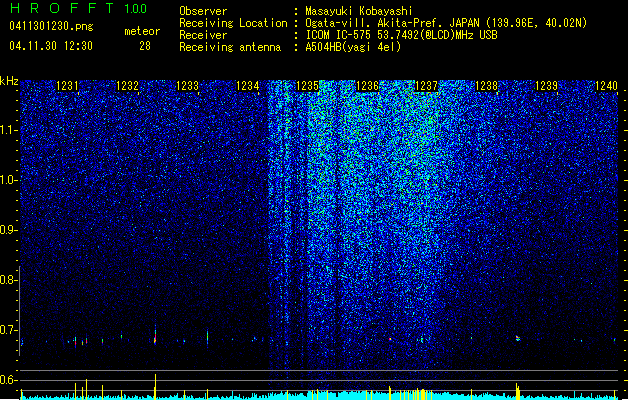629x400 pixels.
Task: Click the 0.6 kHz axis label
Action: (8, 380)
